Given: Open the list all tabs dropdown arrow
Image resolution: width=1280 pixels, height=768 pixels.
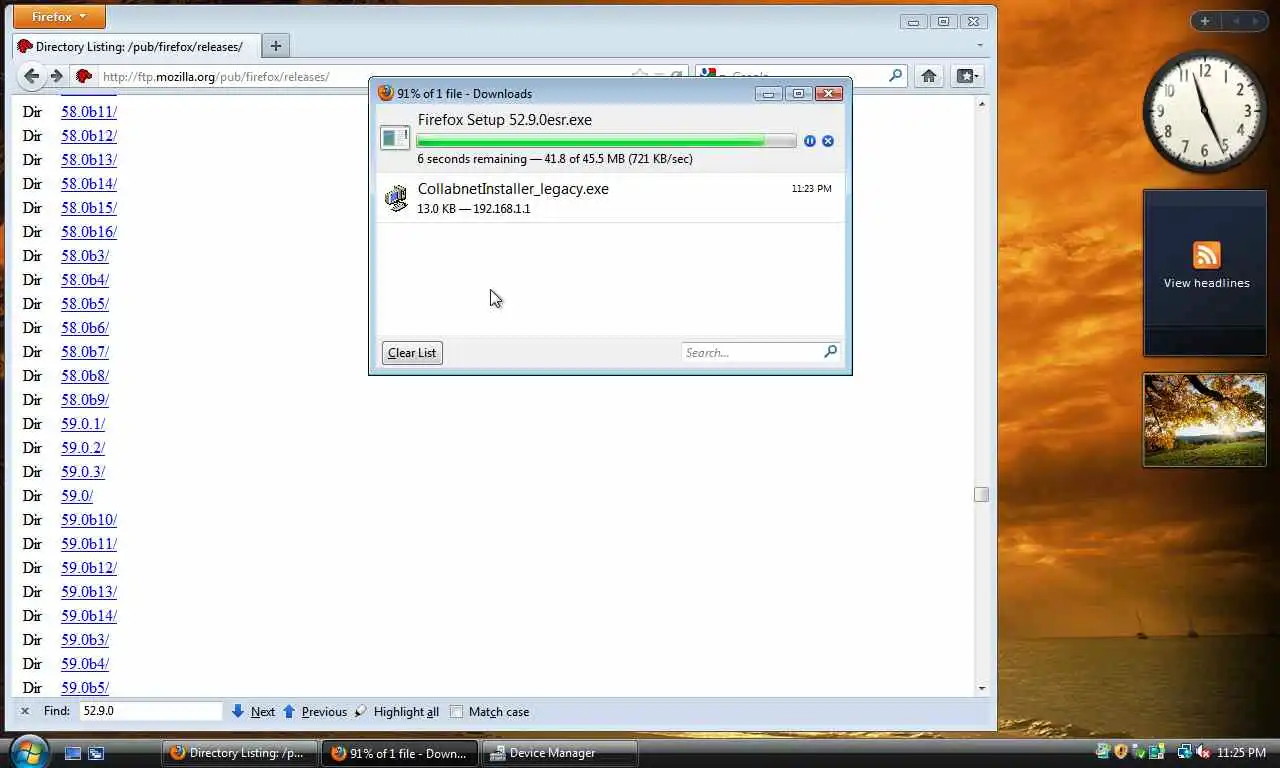Looking at the screenshot, I should pos(980,46).
